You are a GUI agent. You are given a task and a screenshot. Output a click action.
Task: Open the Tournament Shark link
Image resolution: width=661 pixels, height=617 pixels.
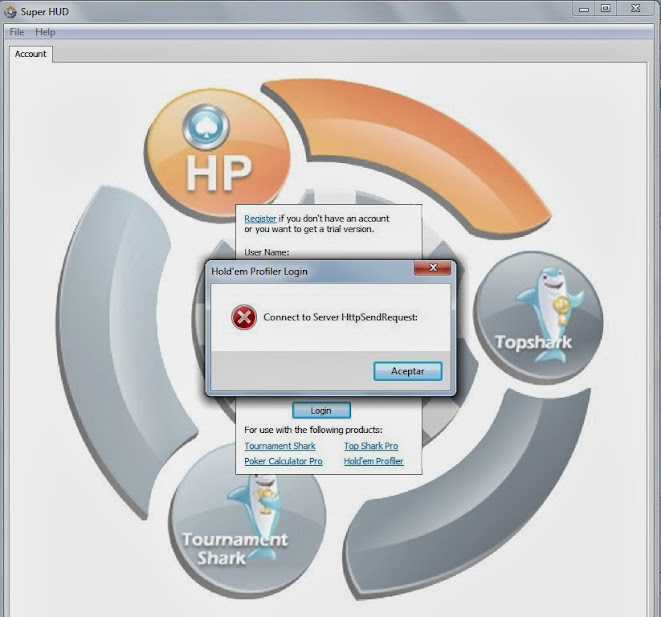[280, 446]
